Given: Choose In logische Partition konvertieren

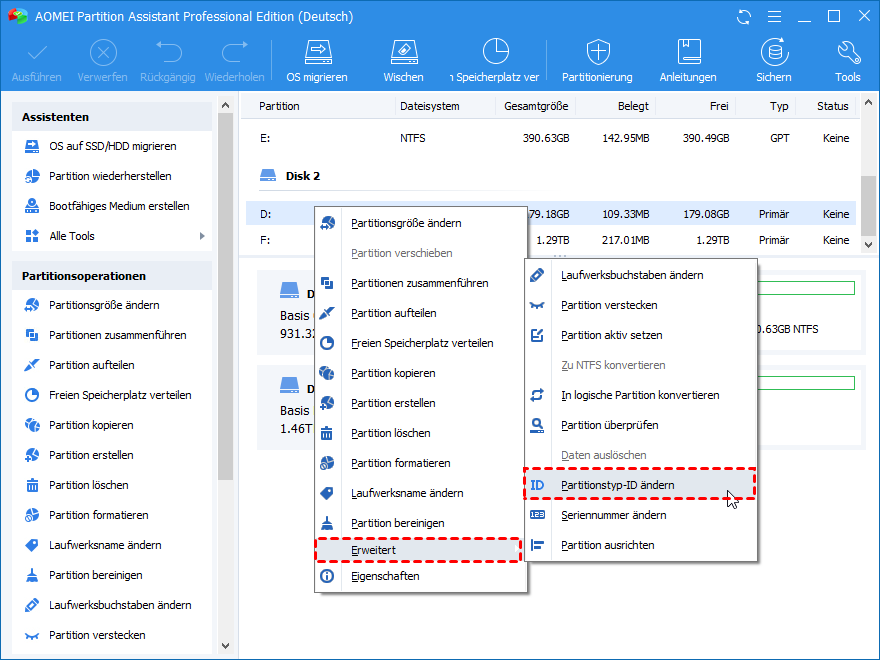Looking at the screenshot, I should click(640, 395).
